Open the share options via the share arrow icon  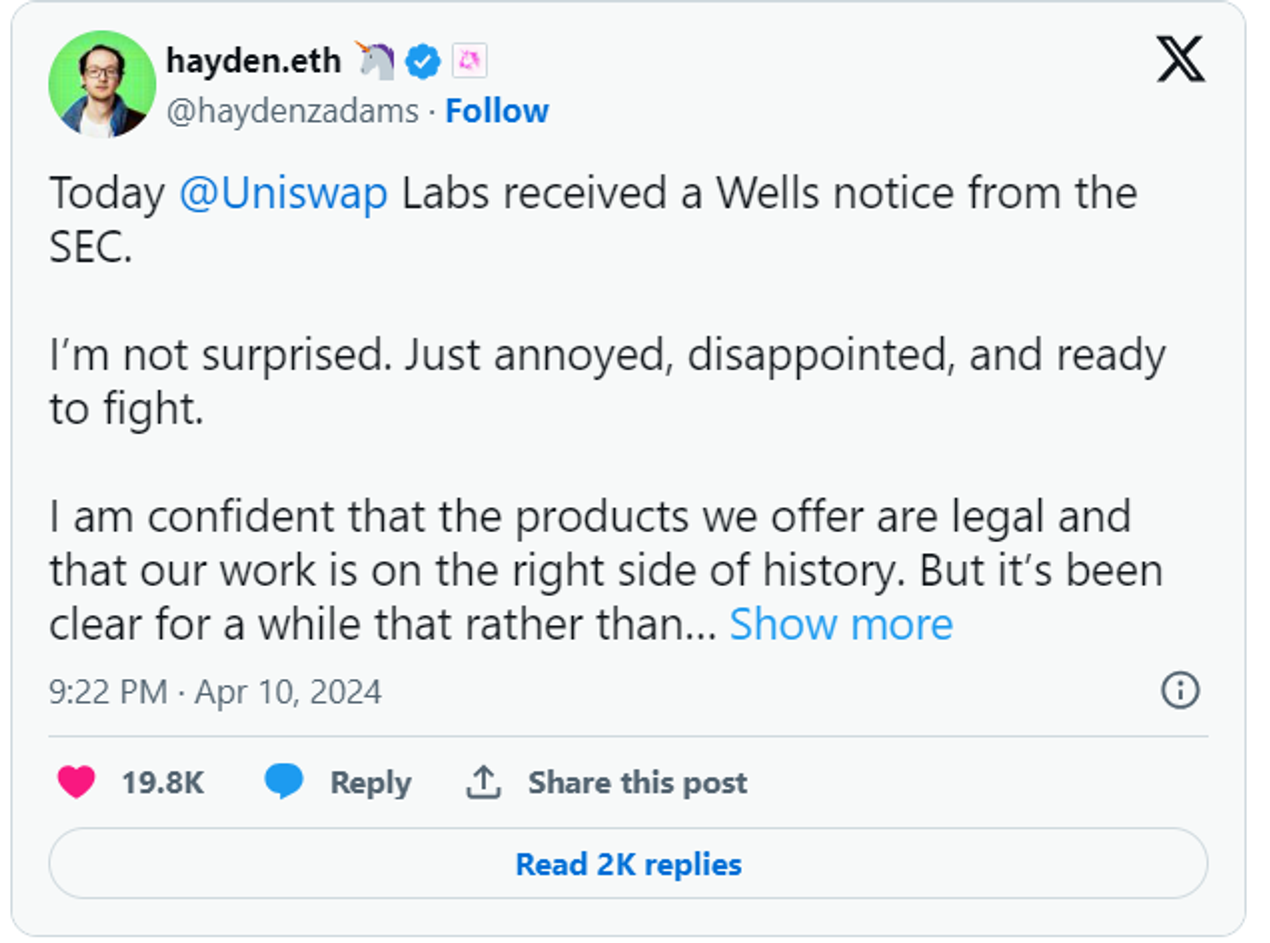[484, 781]
